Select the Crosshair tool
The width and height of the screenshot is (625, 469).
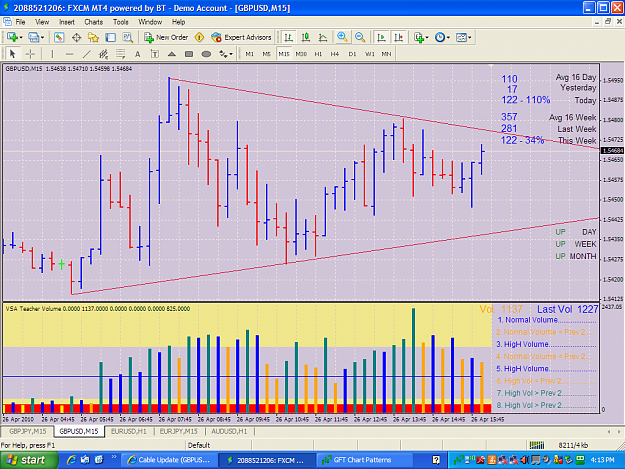click(x=30, y=54)
